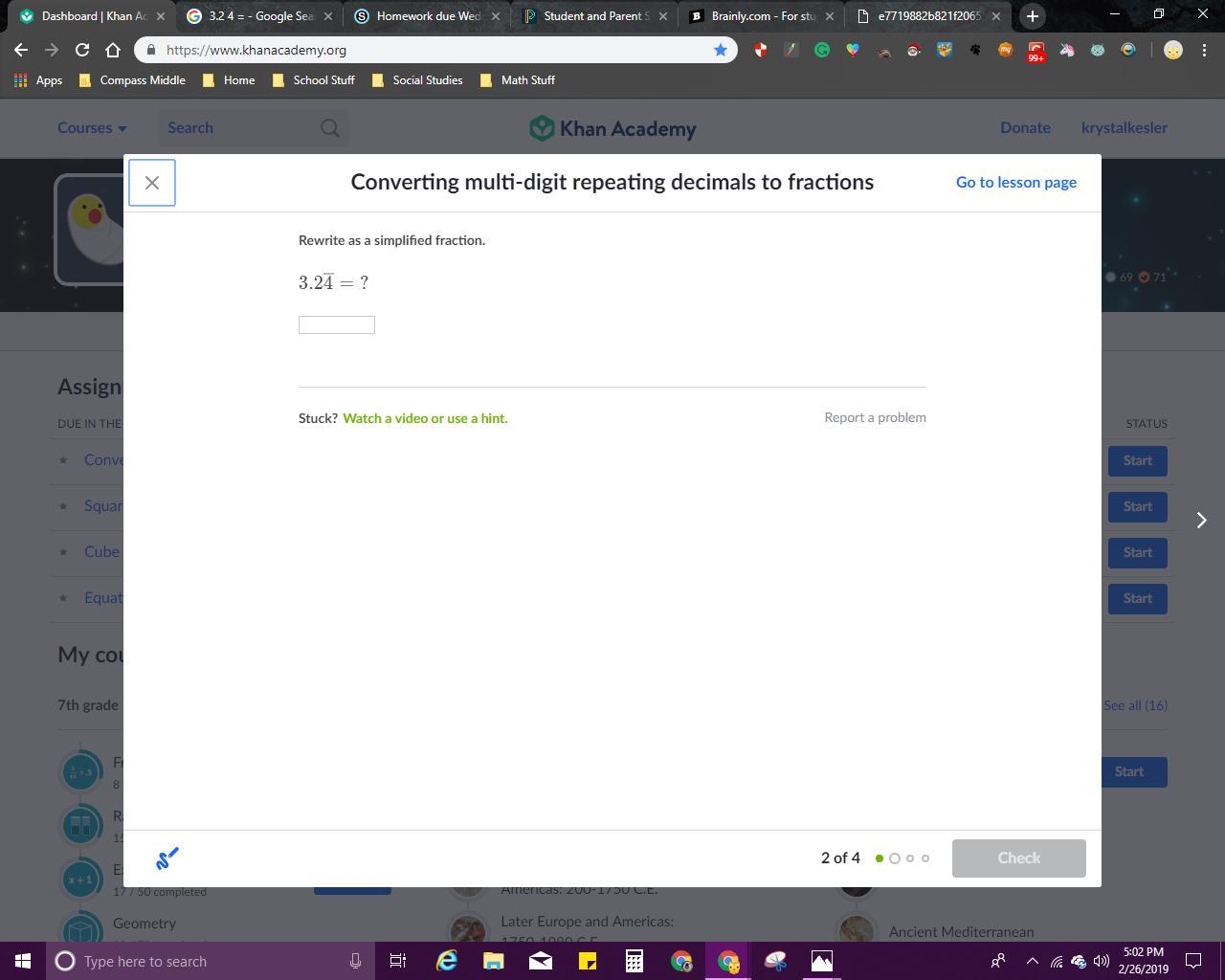Viewport: 1225px width, 980px height.
Task: Switch to the Brainly.com tab
Action: [x=761, y=16]
